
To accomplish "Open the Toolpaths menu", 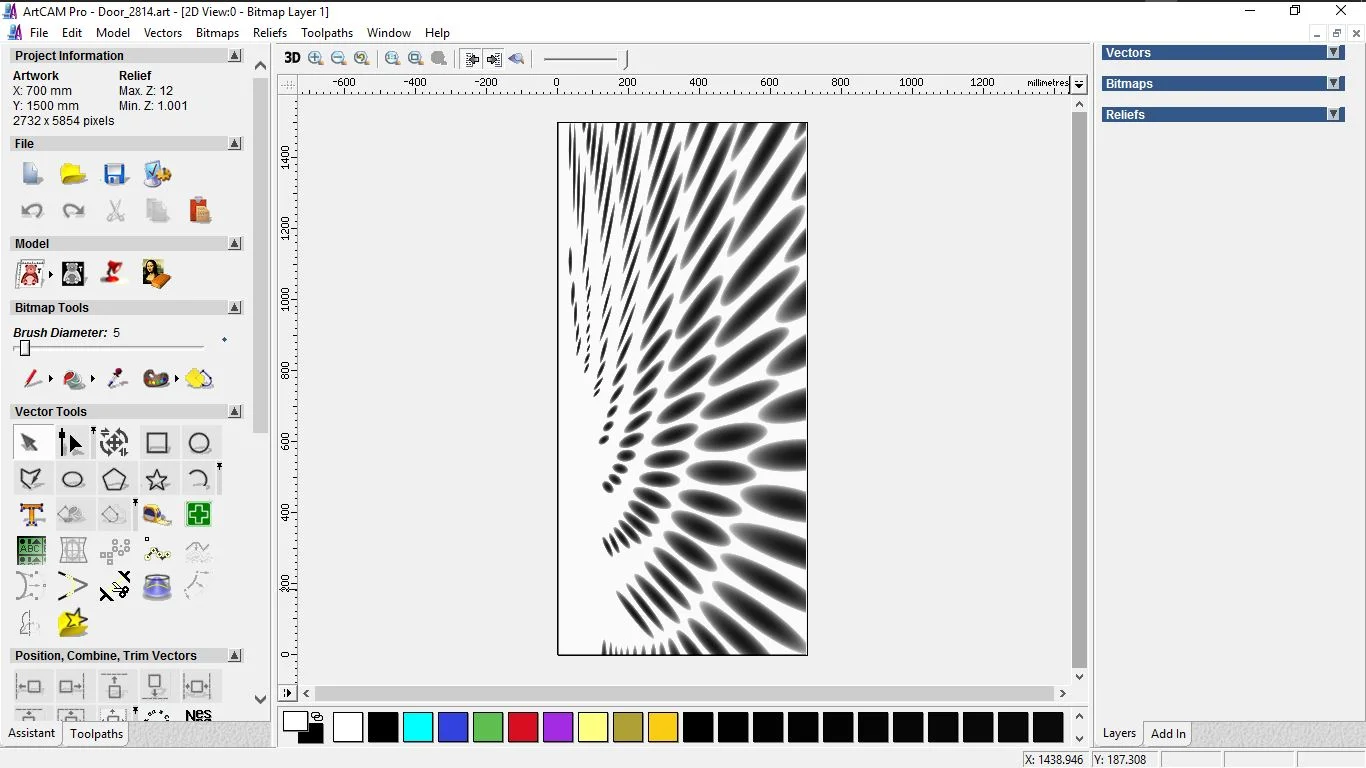I will pyautogui.click(x=327, y=33).
